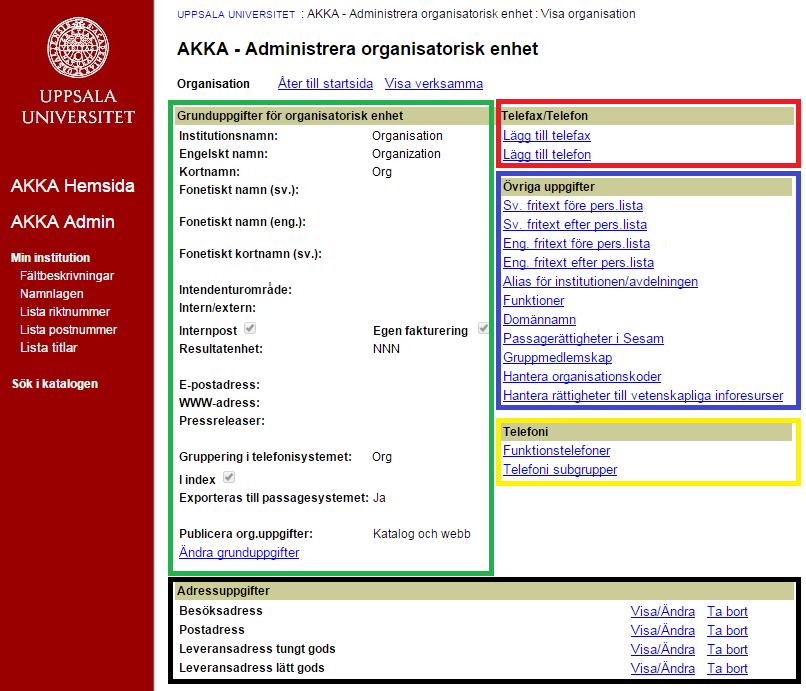Select Min institution in the sidebar
Image resolution: width=806 pixels, height=691 pixels.
click(x=50, y=258)
